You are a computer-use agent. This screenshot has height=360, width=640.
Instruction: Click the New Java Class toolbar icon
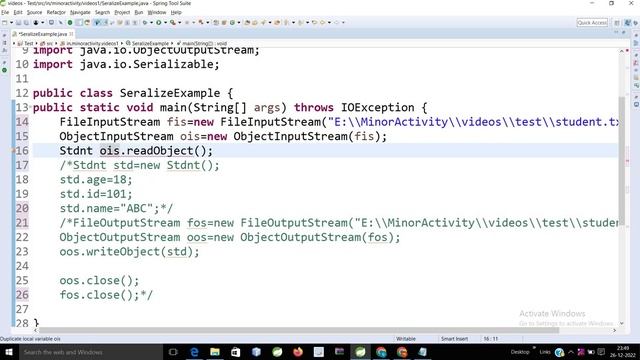pyautogui.click(x=232, y=22)
